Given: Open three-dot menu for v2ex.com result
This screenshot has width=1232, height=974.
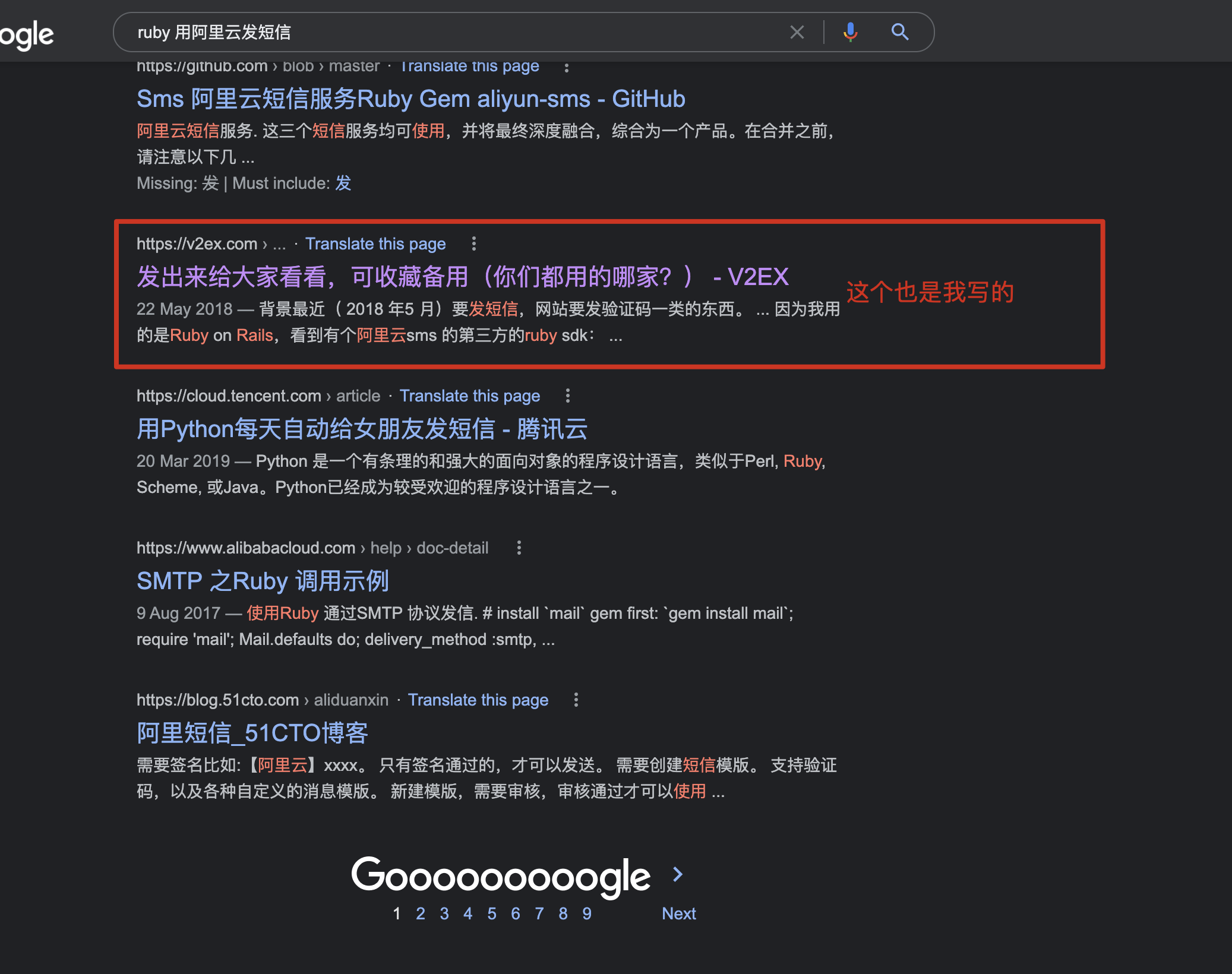Looking at the screenshot, I should [473, 243].
